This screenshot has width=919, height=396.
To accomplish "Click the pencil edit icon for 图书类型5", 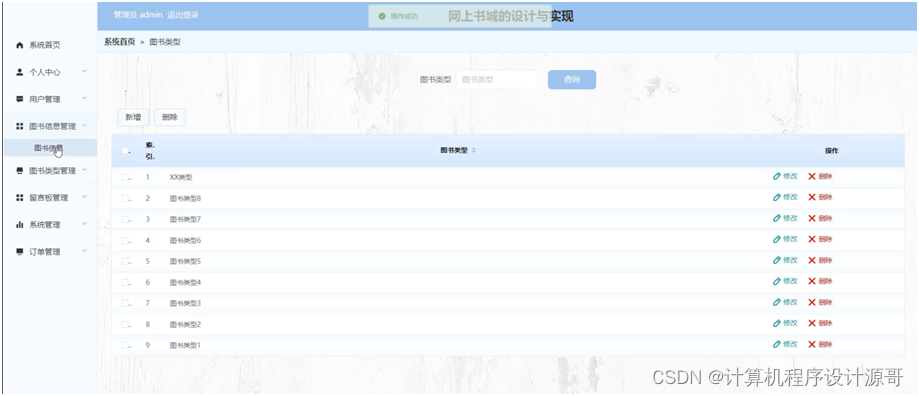I will click(777, 260).
